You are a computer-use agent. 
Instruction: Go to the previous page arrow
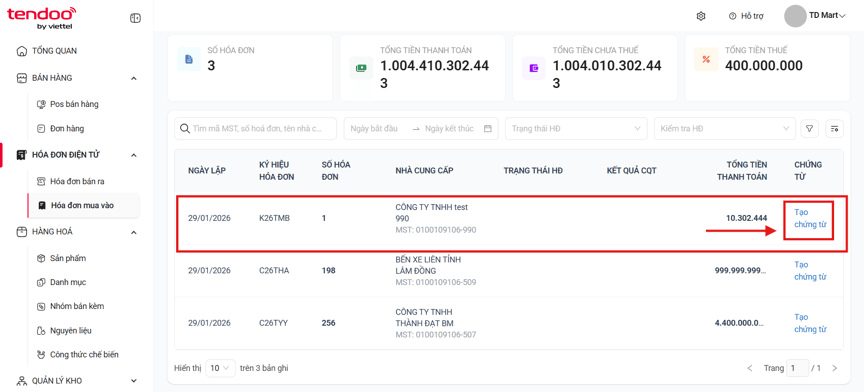click(750, 368)
